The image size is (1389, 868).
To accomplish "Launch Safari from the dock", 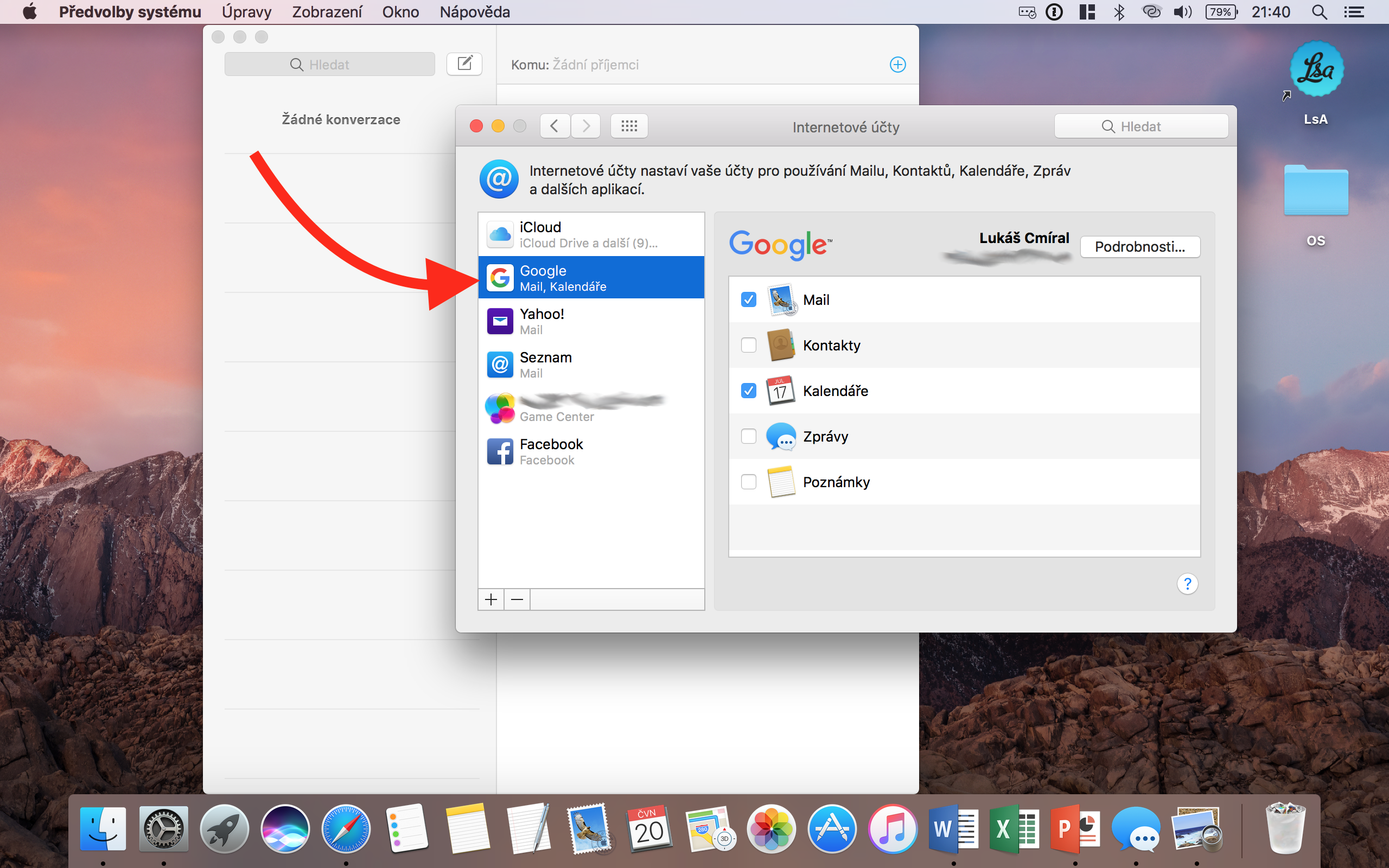I will click(346, 829).
